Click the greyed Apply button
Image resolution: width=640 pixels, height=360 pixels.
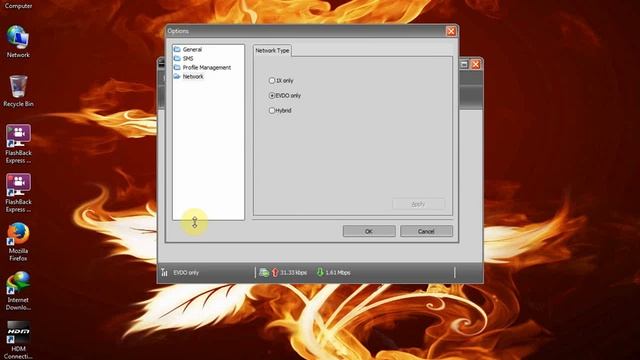418,204
